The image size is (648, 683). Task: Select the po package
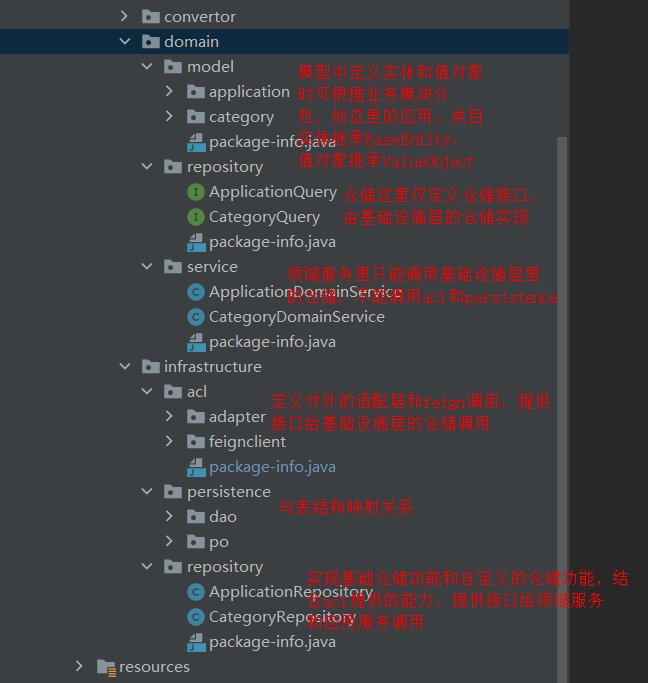point(218,542)
